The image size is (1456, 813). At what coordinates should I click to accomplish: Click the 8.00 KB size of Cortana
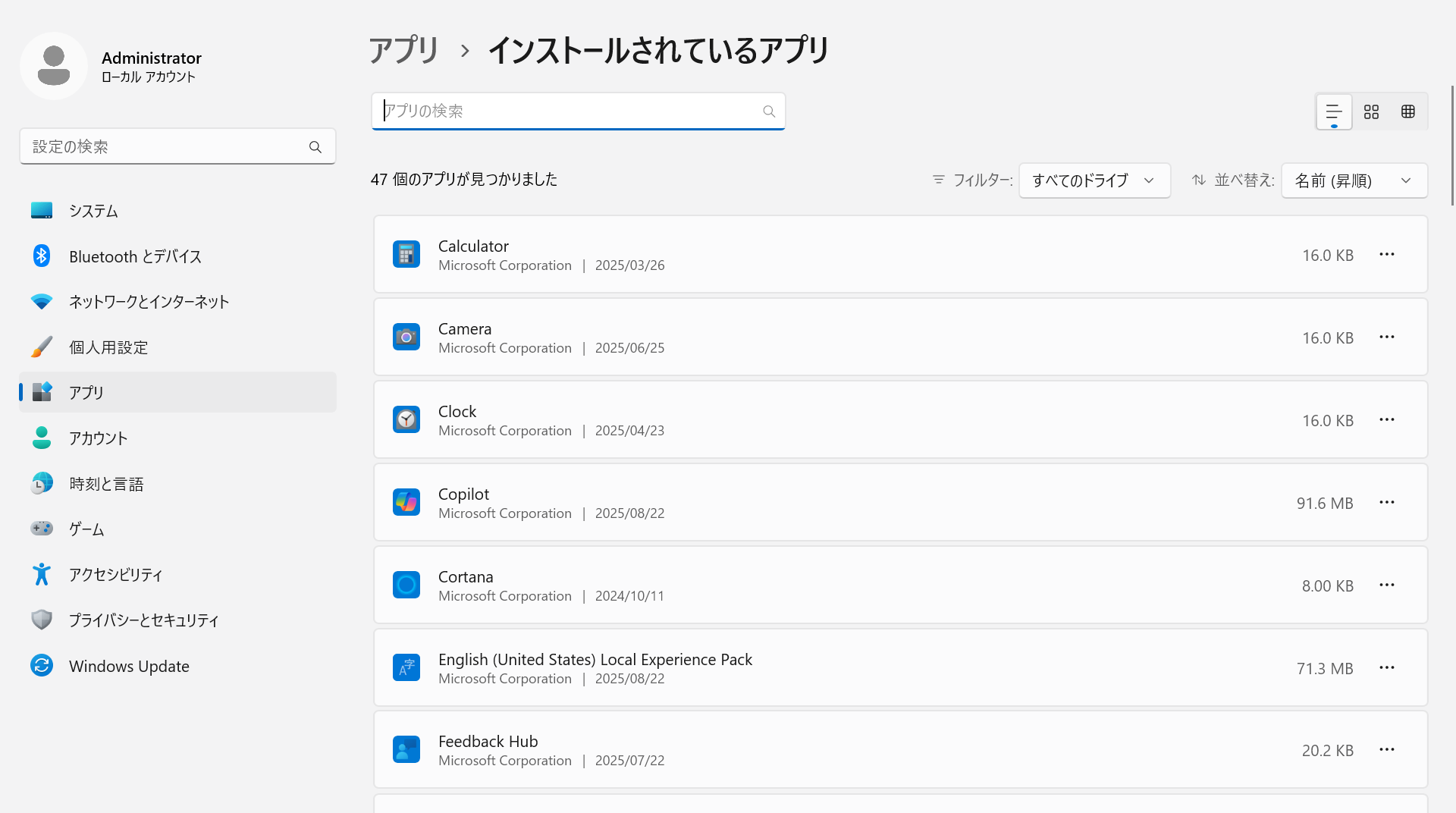(1328, 586)
